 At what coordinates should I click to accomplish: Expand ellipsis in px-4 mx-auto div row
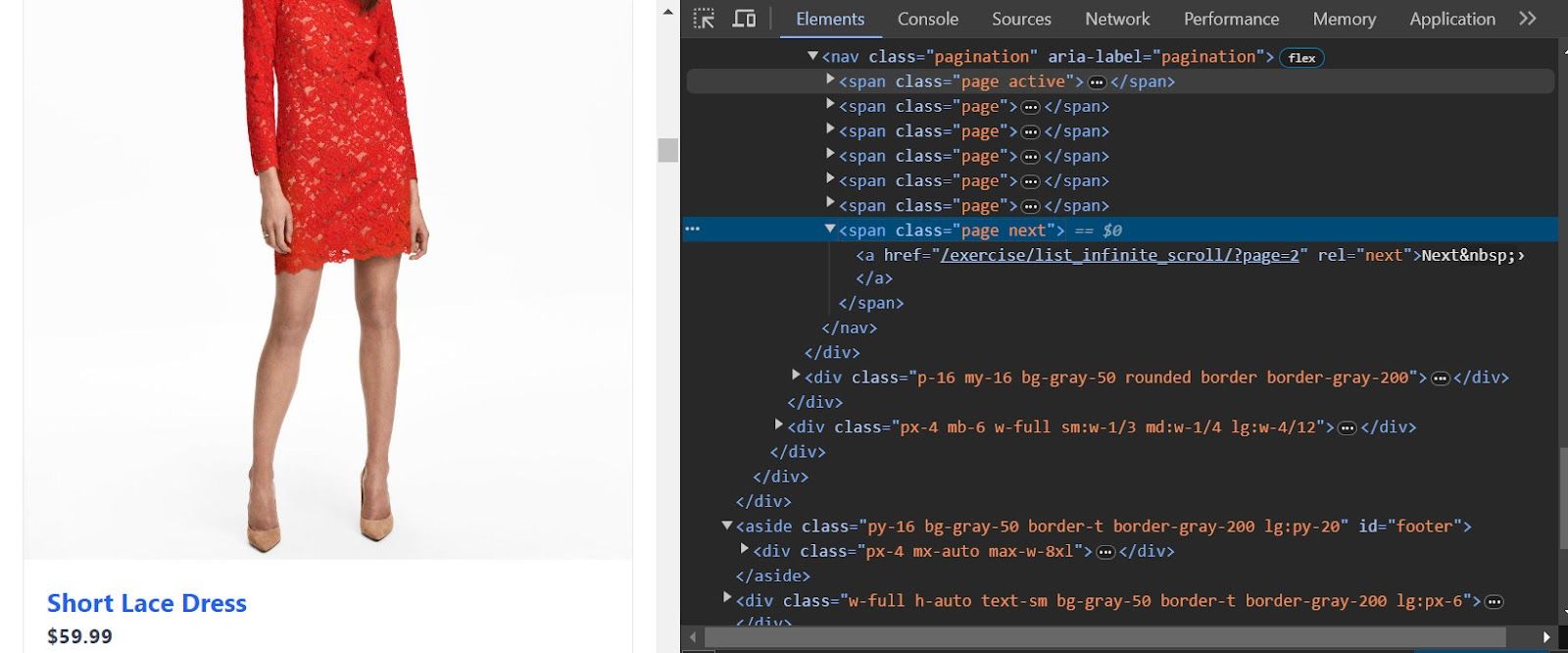point(1105,552)
